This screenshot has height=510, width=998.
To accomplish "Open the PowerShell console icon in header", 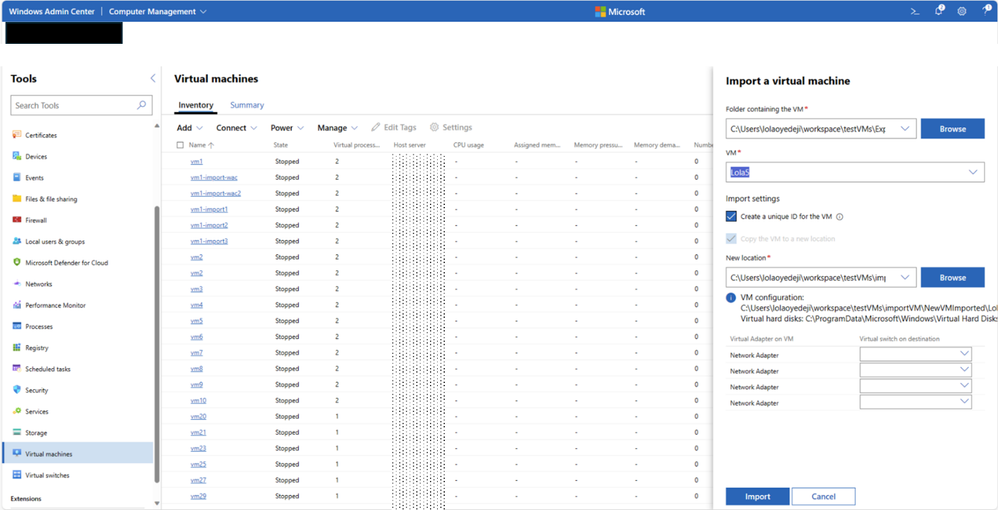I will tap(914, 11).
